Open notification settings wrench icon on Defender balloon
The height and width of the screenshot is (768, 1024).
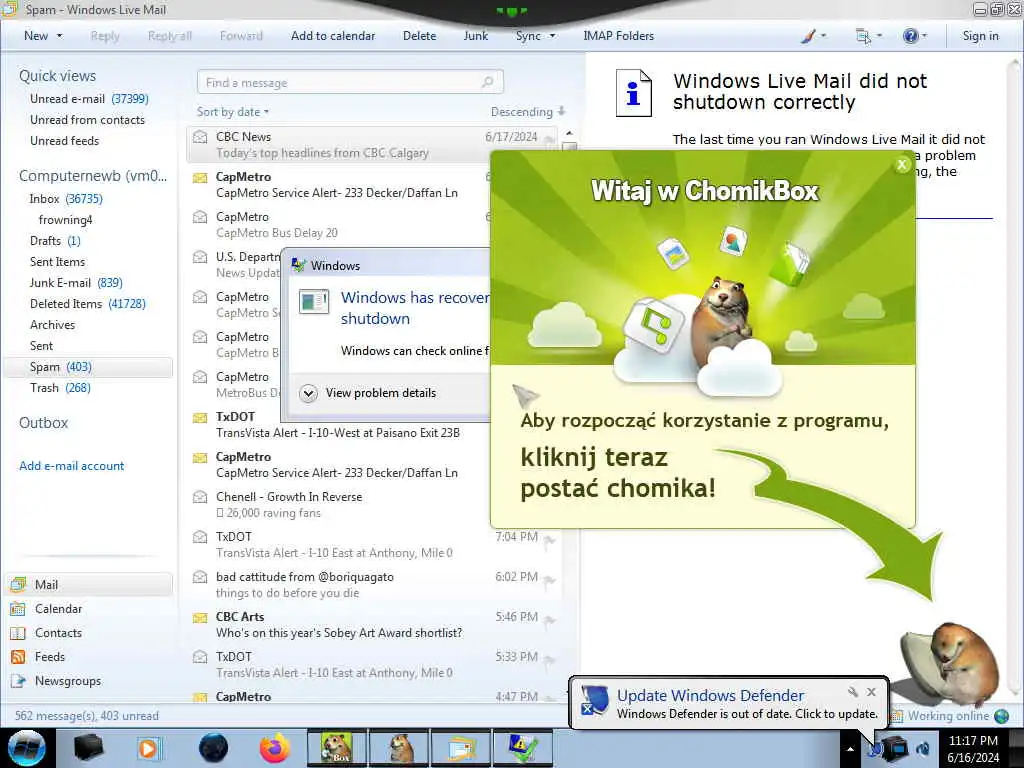852,692
